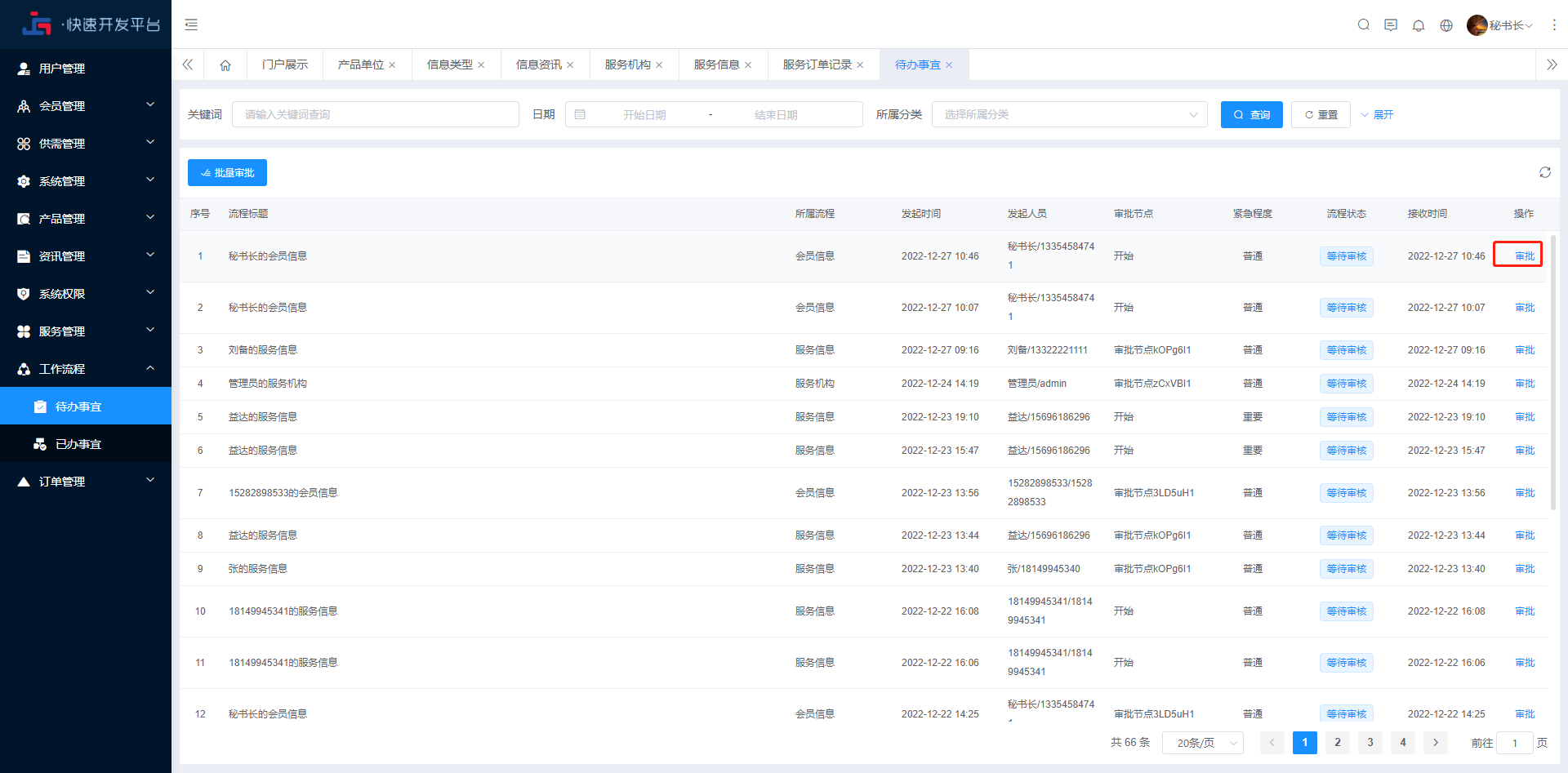Viewport: 1568px width, 773px height.
Task: Click 等待审核 status tag in row 3
Action: tap(1347, 350)
